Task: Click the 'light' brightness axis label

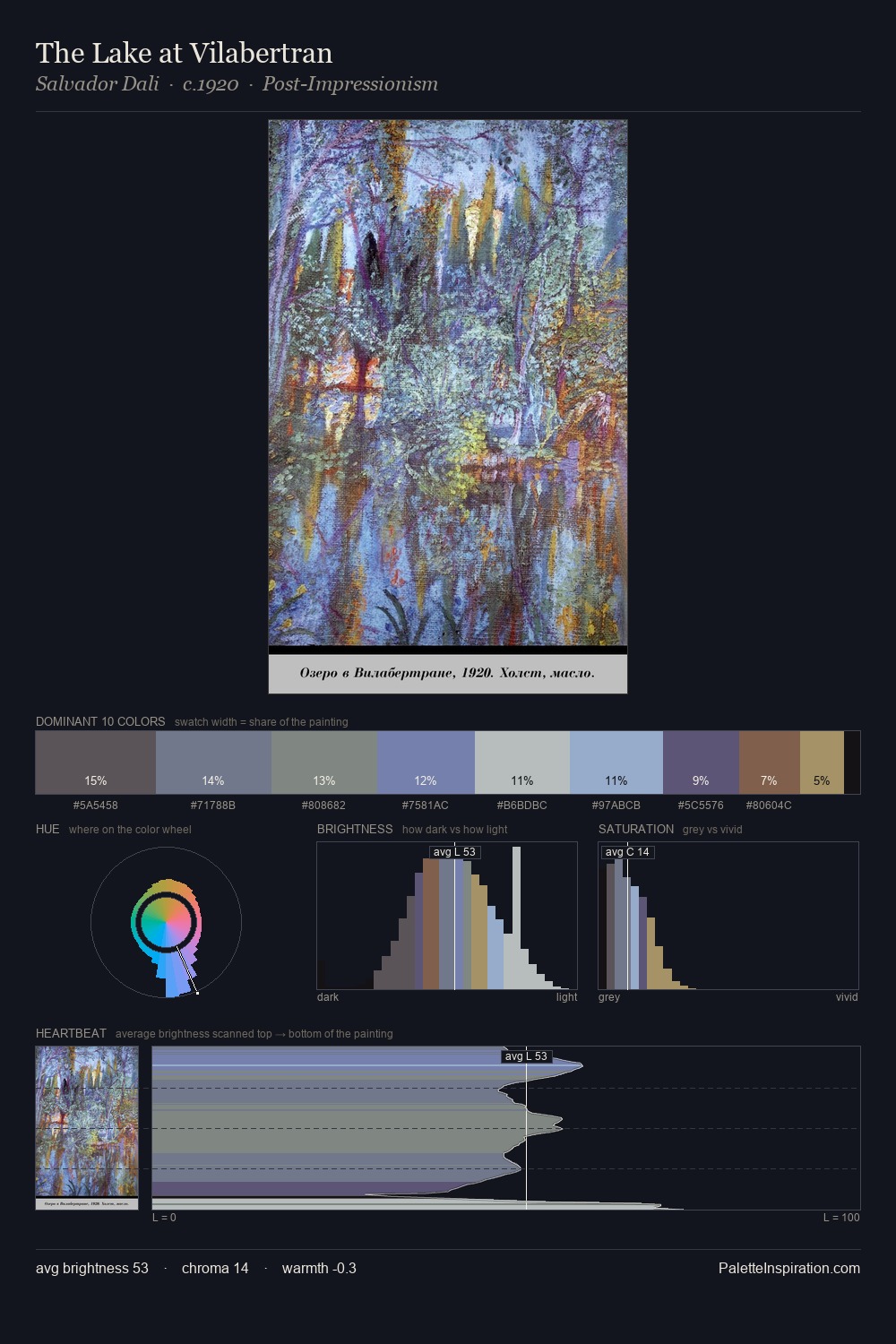Action: point(567,996)
